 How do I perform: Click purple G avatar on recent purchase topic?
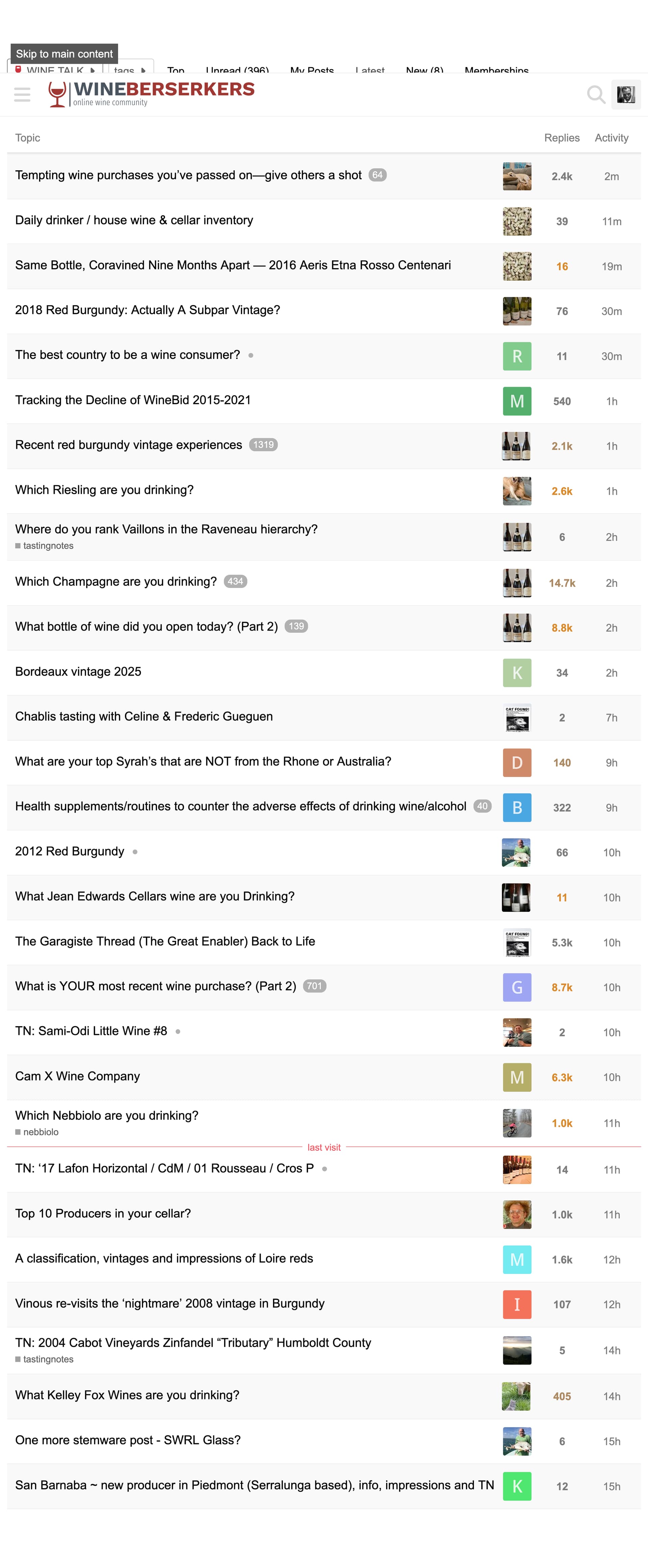(x=516, y=987)
